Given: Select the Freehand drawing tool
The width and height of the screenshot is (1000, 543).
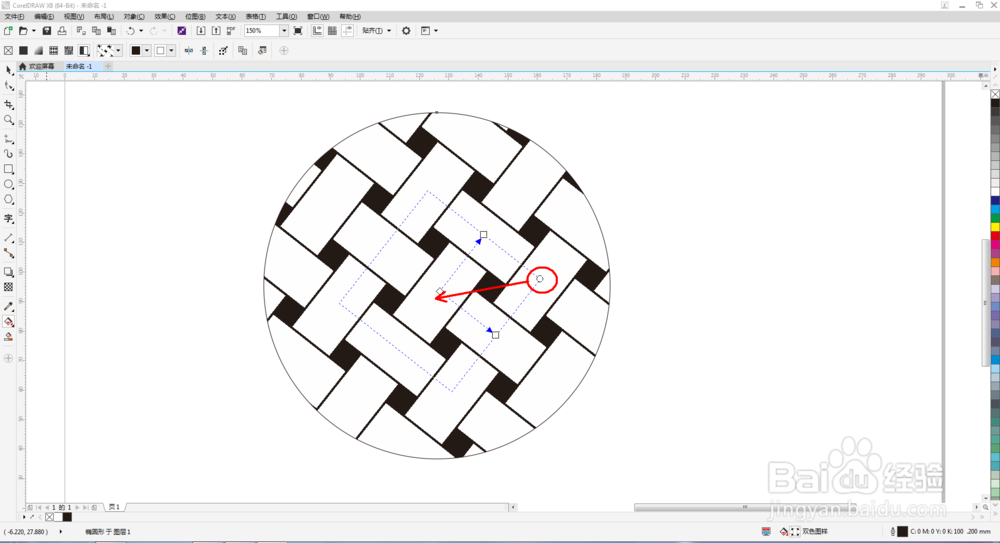Looking at the screenshot, I should tap(8, 138).
